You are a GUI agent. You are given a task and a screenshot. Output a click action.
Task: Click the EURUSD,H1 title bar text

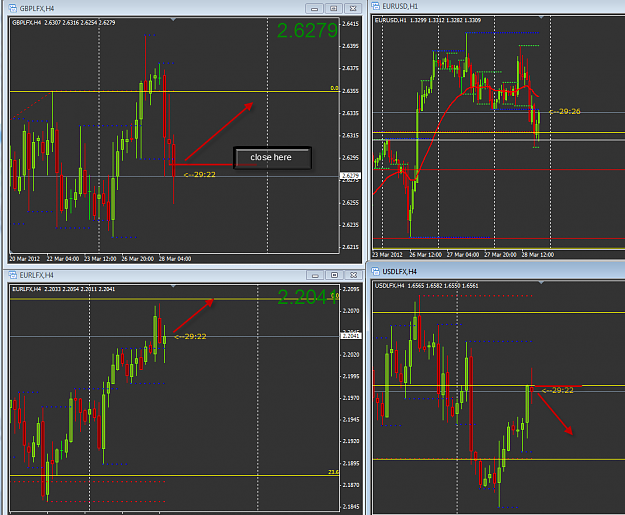400,6
